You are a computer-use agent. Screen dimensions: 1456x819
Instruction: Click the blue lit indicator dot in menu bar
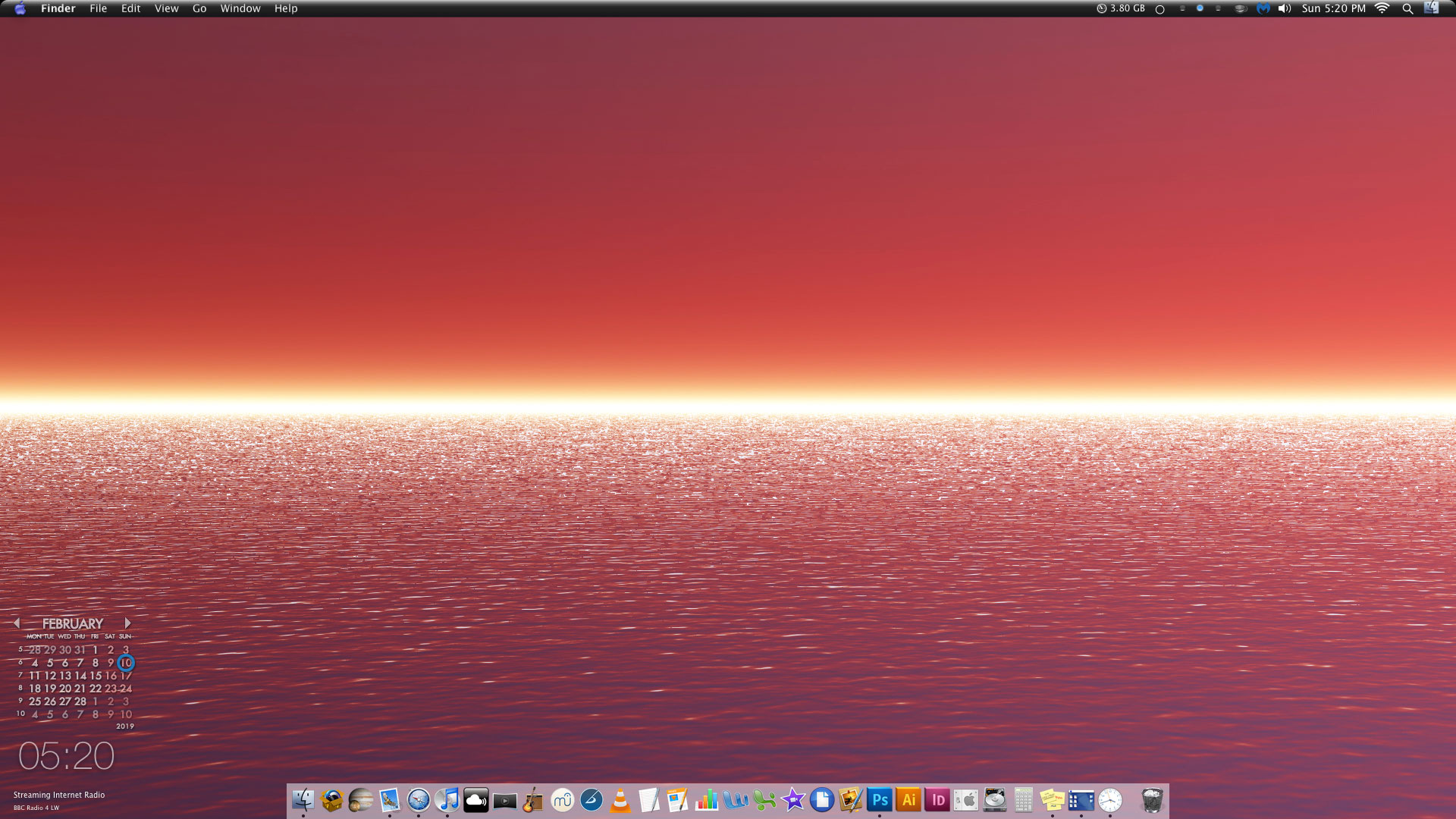(x=1200, y=8)
